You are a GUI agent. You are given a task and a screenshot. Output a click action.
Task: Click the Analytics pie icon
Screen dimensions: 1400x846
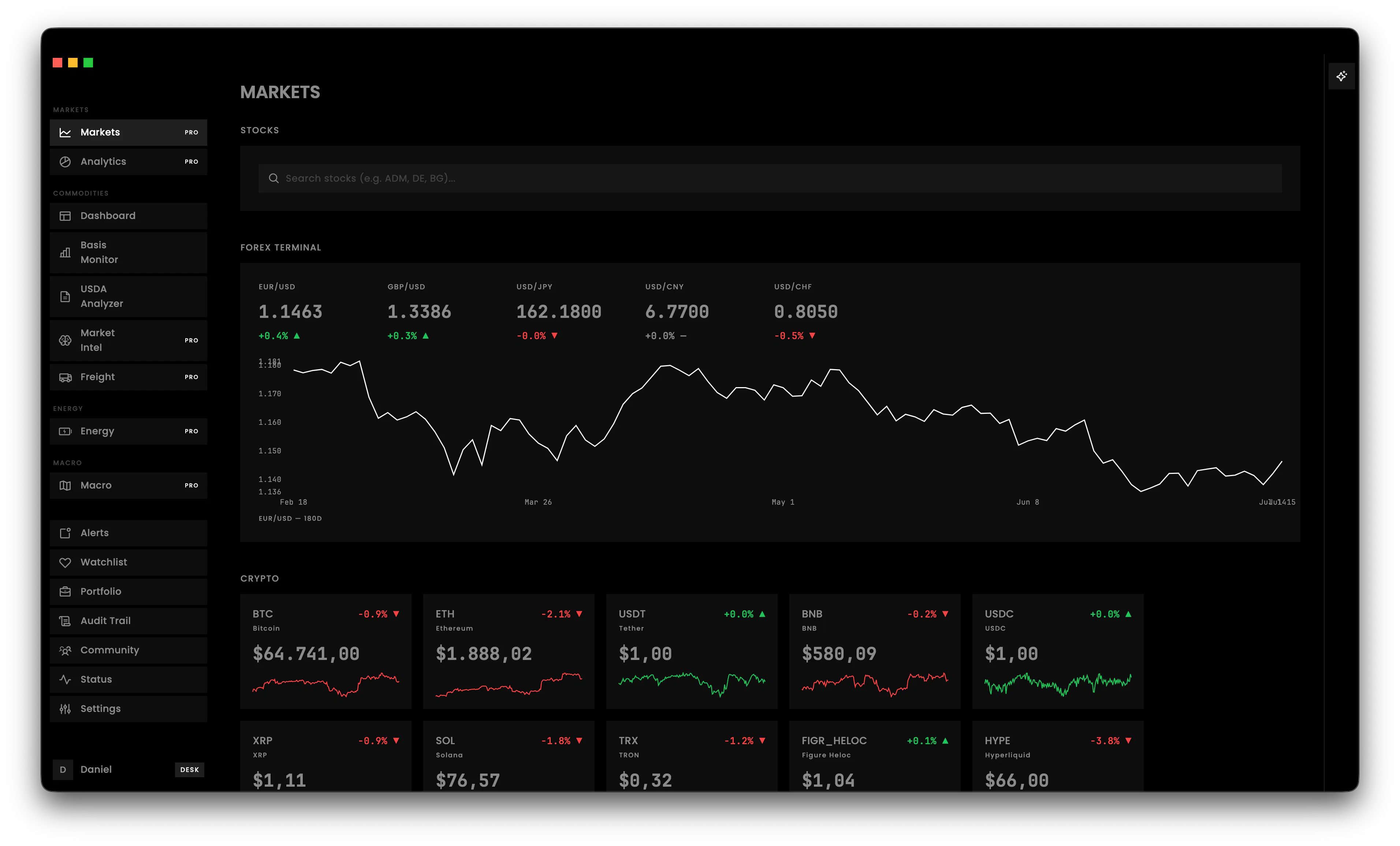pos(65,162)
